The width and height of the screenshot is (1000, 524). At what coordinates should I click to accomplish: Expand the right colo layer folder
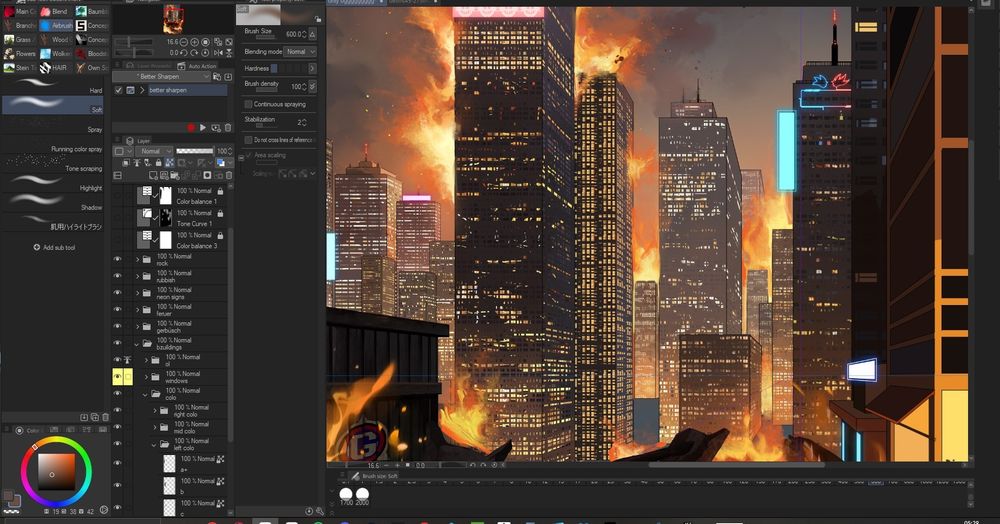(155, 411)
